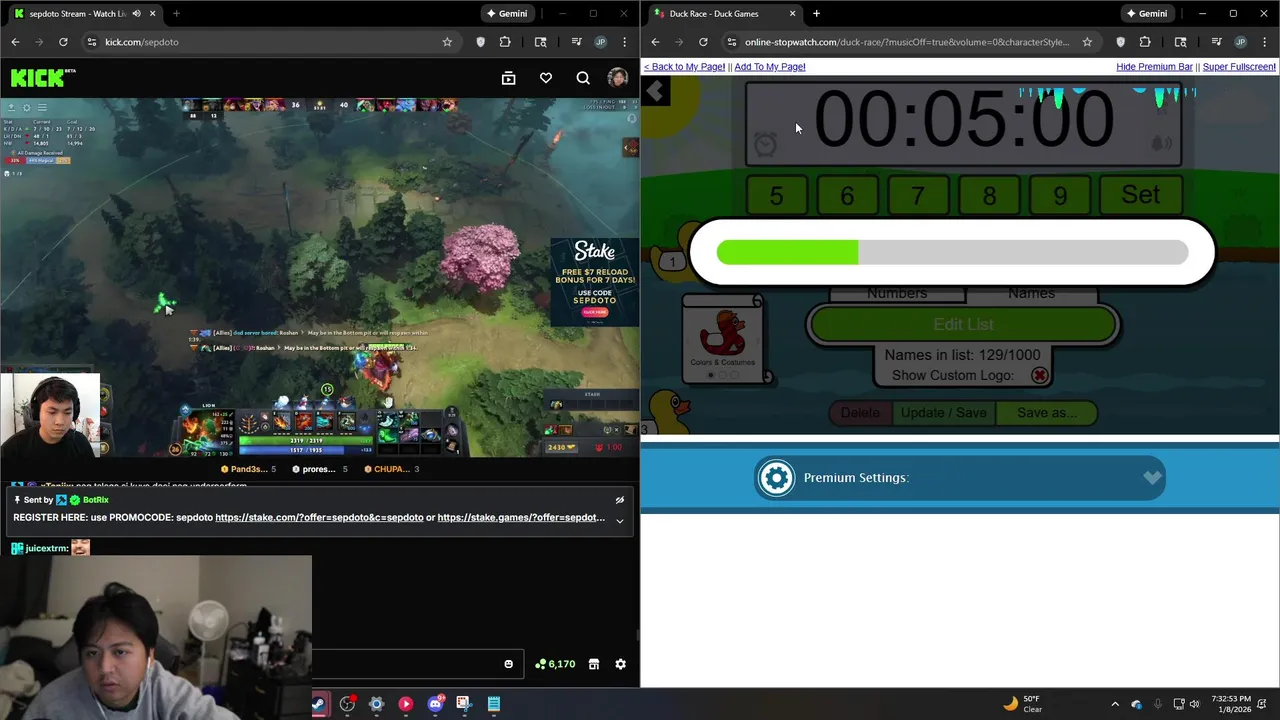Viewport: 1280px width, 720px height.
Task: Open the Kick user profile avatar
Action: pyautogui.click(x=618, y=78)
